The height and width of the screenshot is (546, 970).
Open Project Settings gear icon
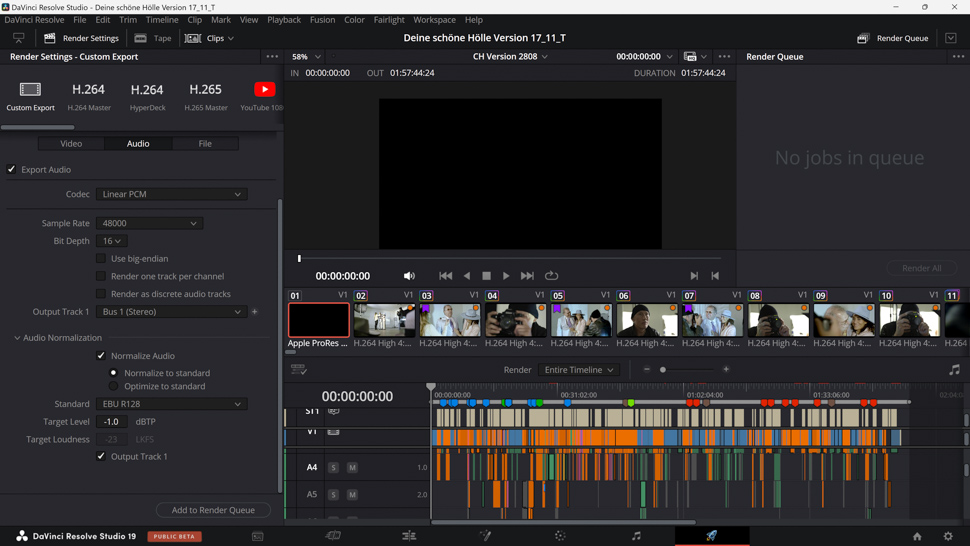tap(948, 536)
